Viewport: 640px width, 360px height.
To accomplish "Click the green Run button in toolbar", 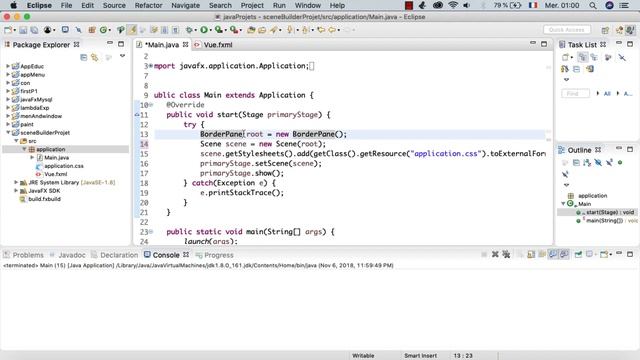I will [203, 30].
